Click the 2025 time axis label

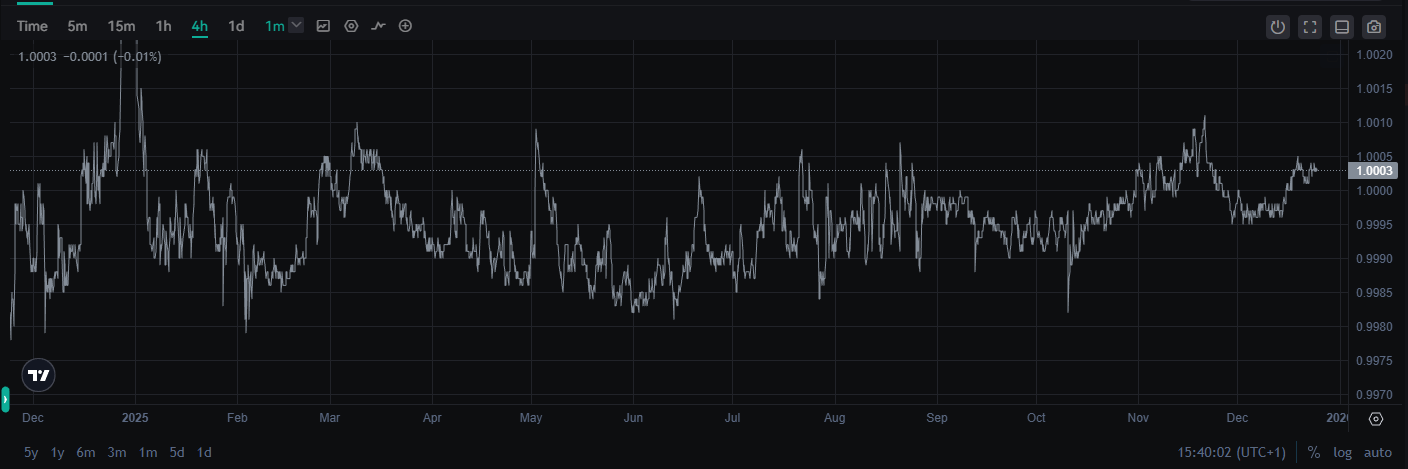134,418
